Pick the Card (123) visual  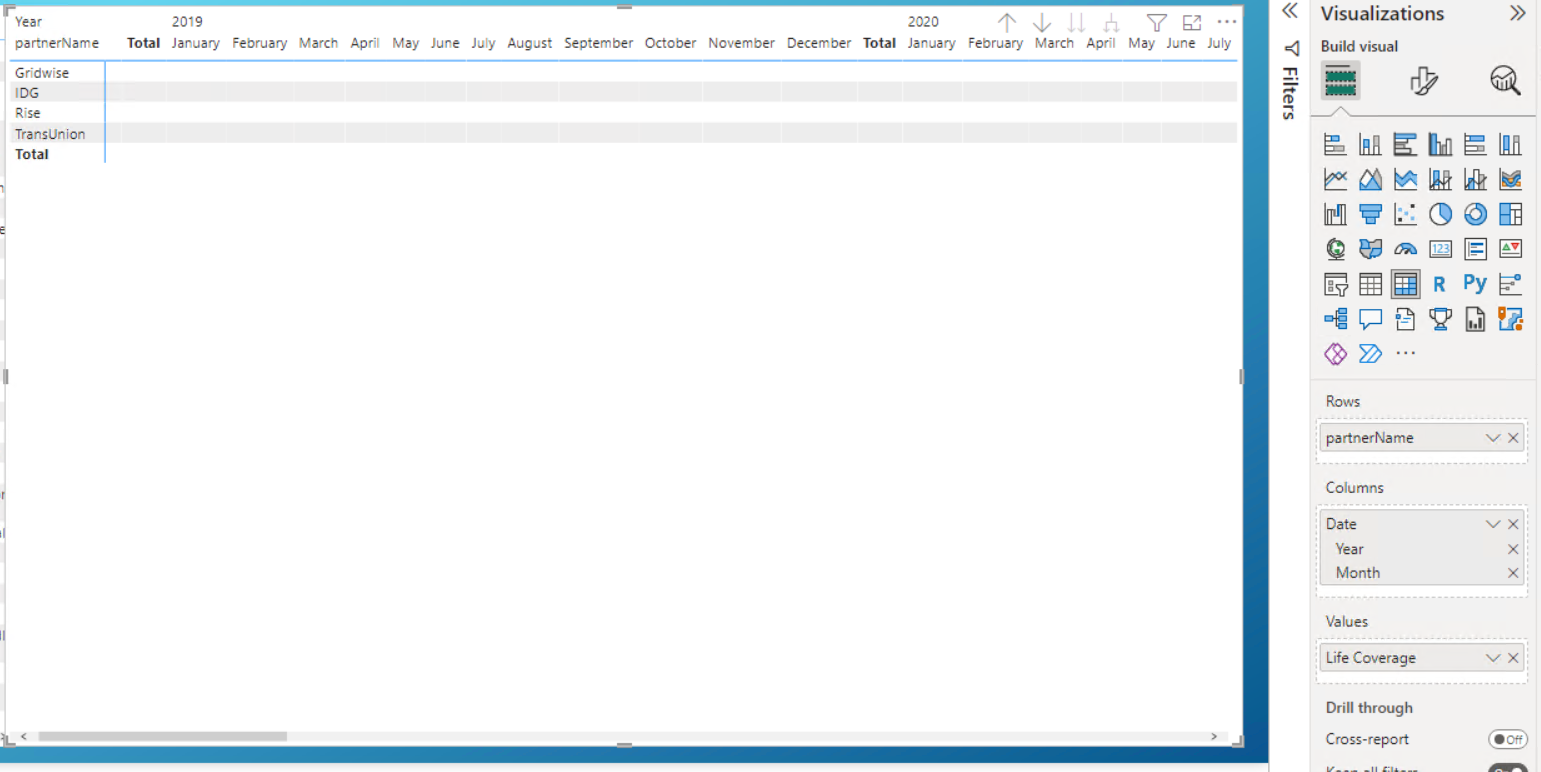click(x=1440, y=249)
